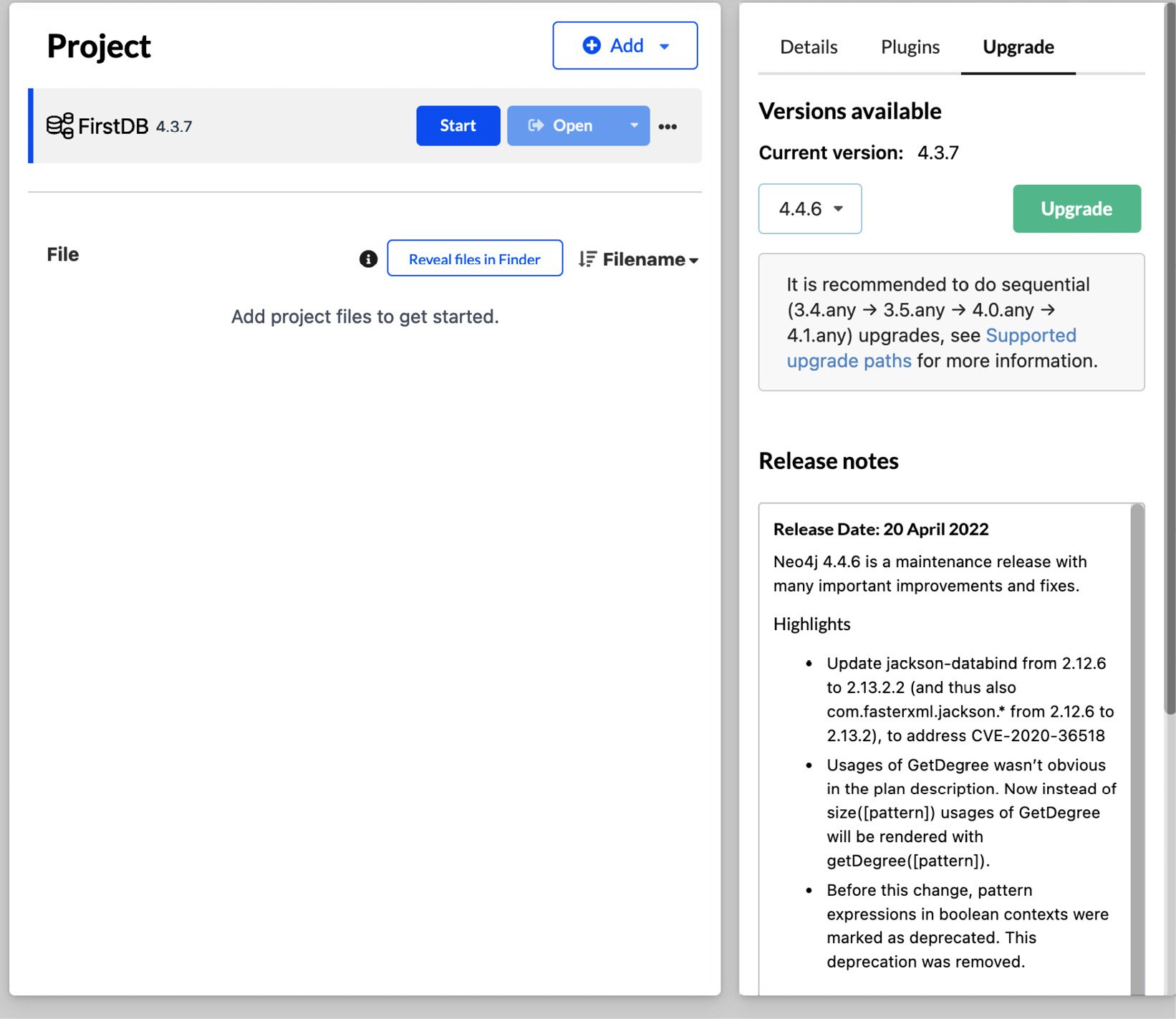Click the 'File' section label

63,254
